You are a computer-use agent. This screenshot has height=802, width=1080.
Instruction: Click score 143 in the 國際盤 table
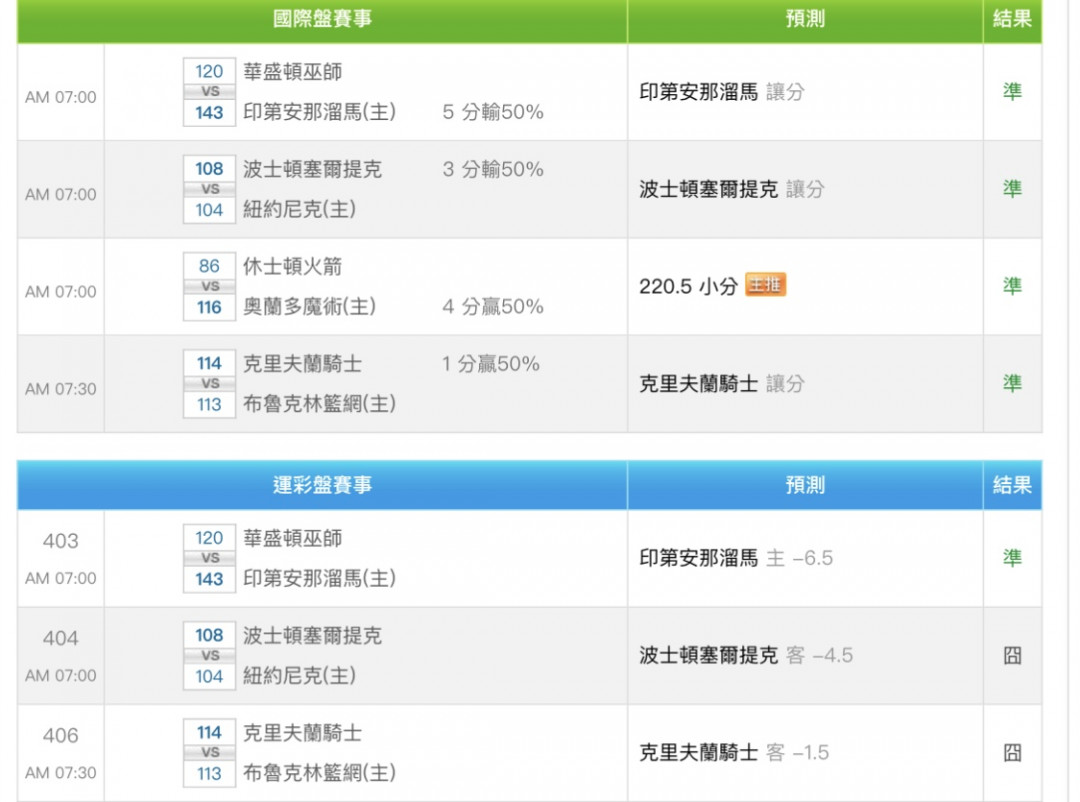209,112
